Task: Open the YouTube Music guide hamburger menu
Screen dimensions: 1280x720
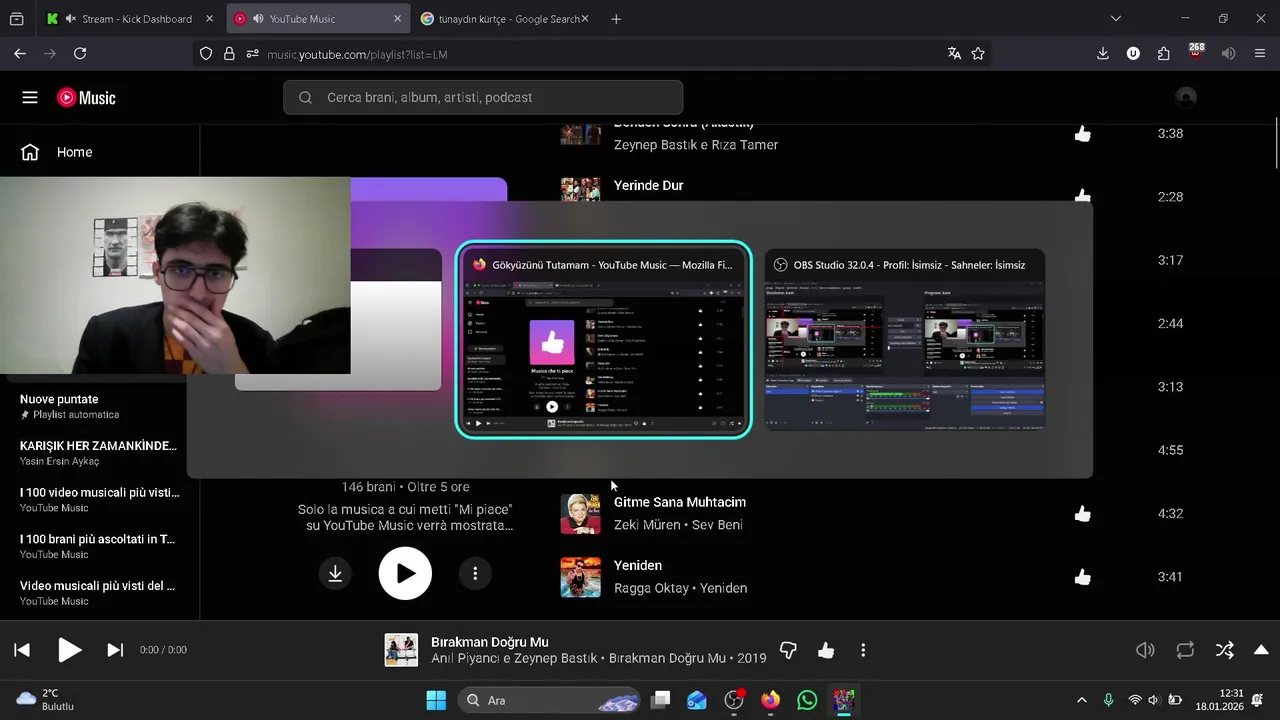Action: click(30, 97)
